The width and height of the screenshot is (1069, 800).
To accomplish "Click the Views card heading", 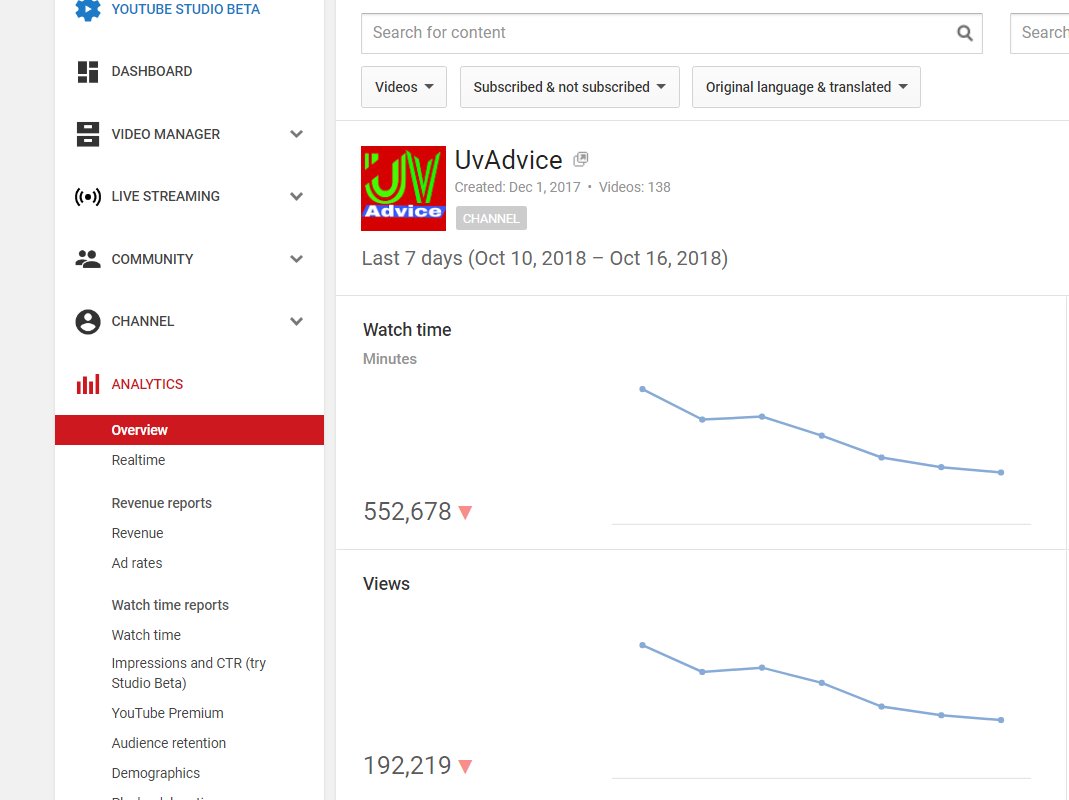I will click(x=386, y=584).
